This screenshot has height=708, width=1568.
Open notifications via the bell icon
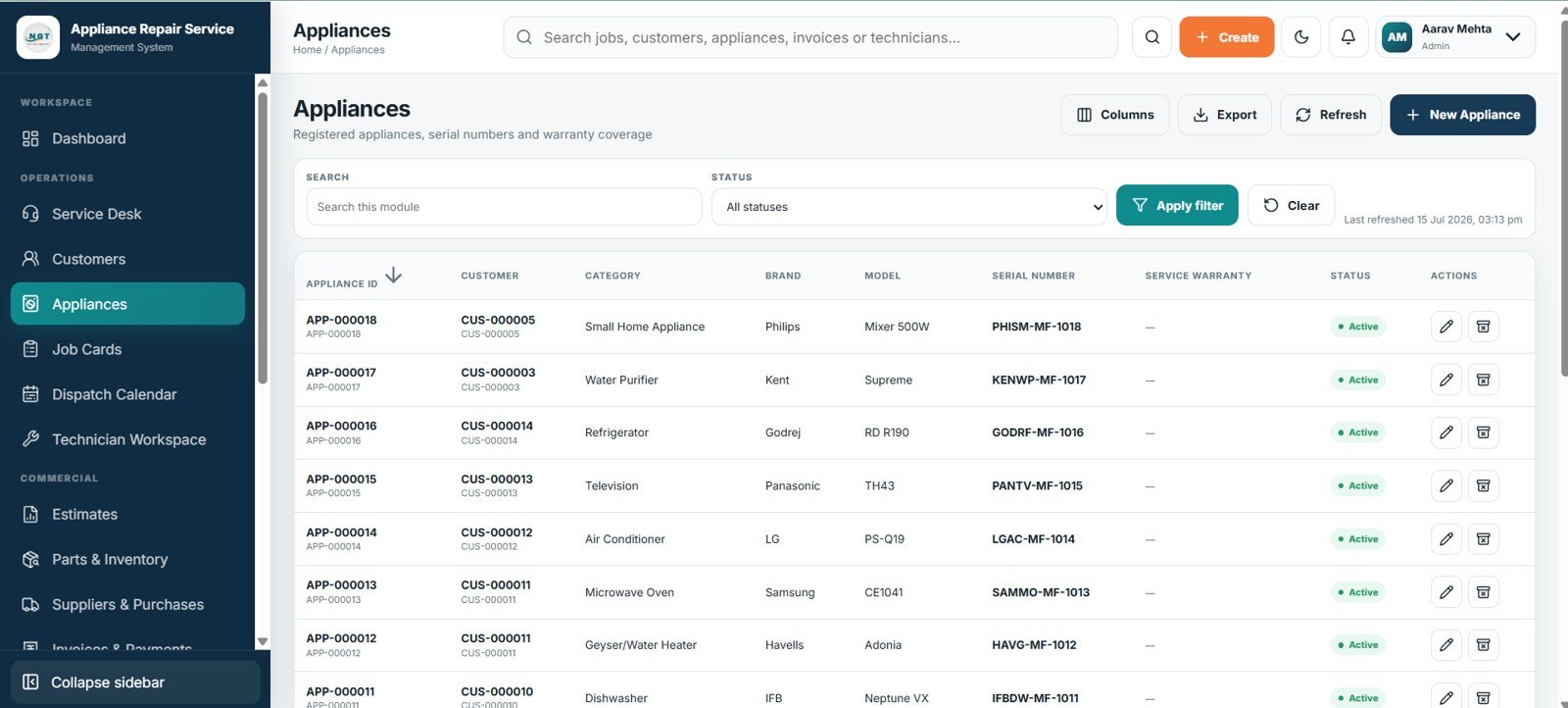click(1348, 37)
